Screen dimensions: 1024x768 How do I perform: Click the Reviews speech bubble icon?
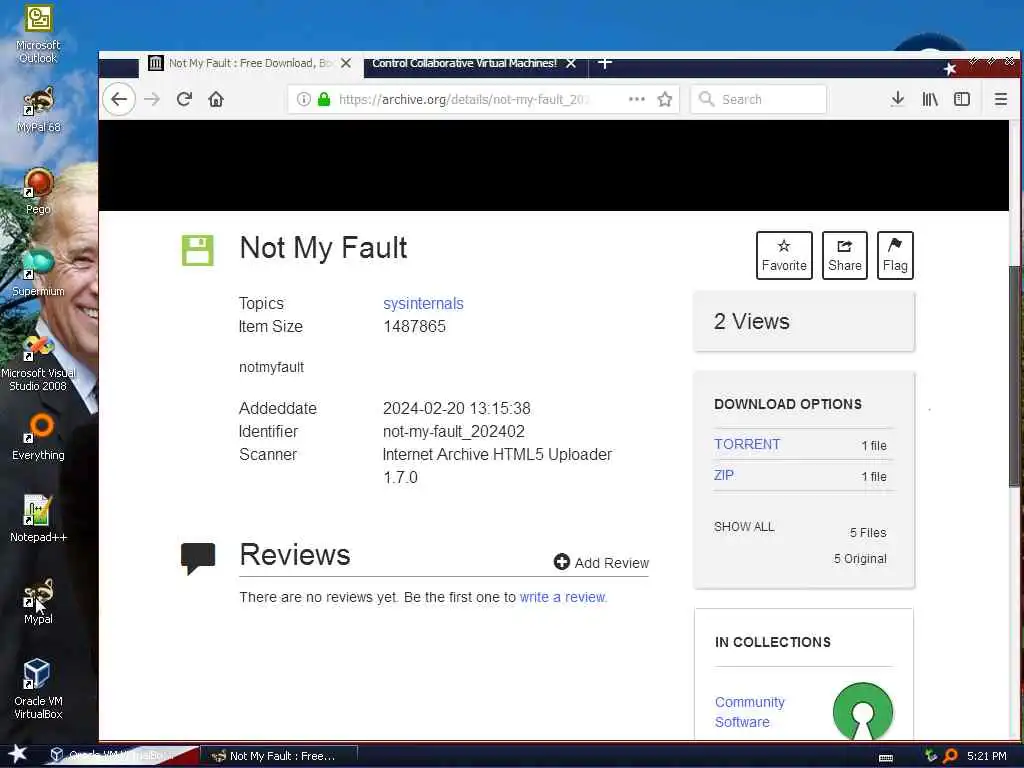pos(198,558)
